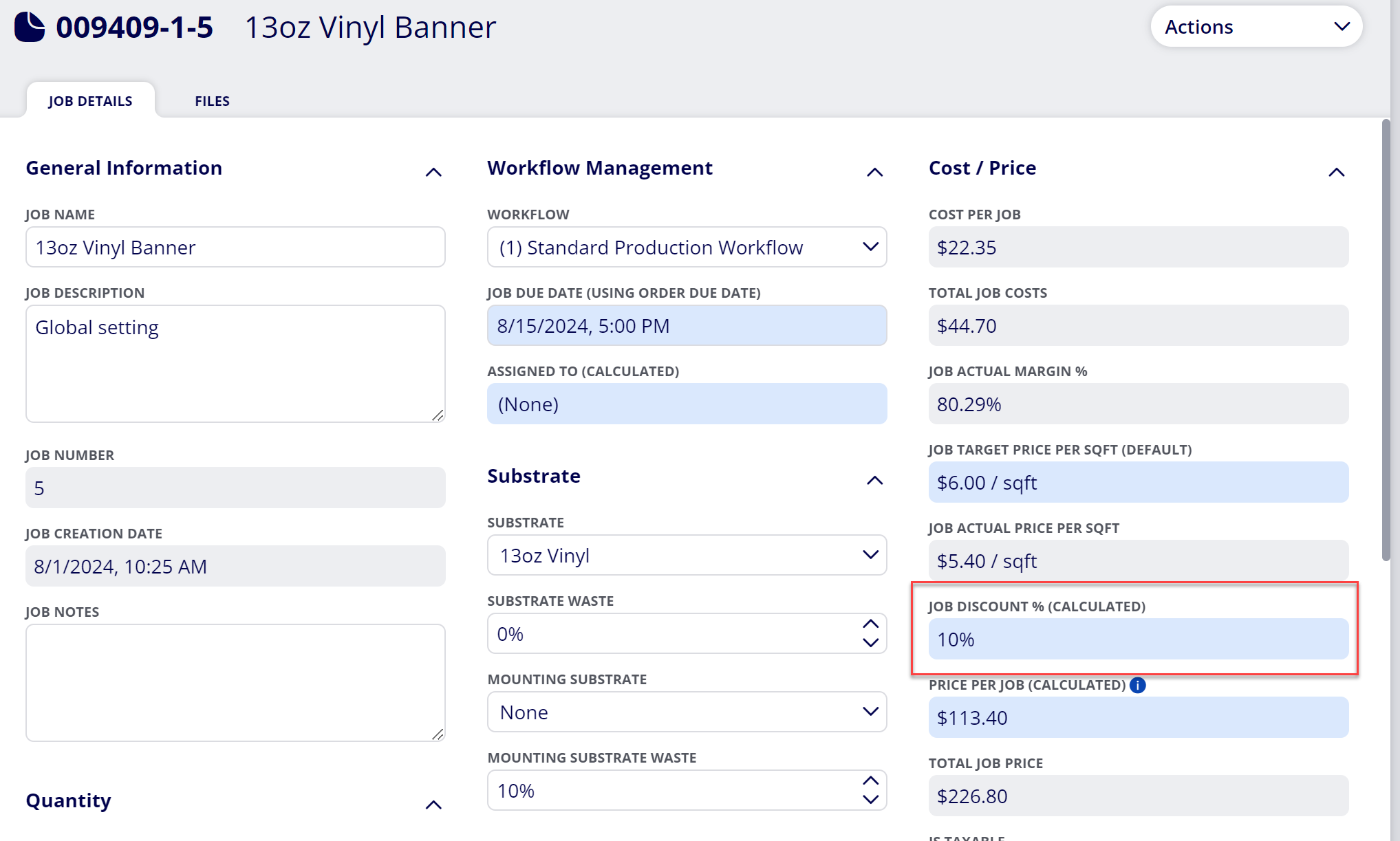Click the Job Discount % field
The height and width of the screenshot is (841, 1400).
[x=1138, y=639]
